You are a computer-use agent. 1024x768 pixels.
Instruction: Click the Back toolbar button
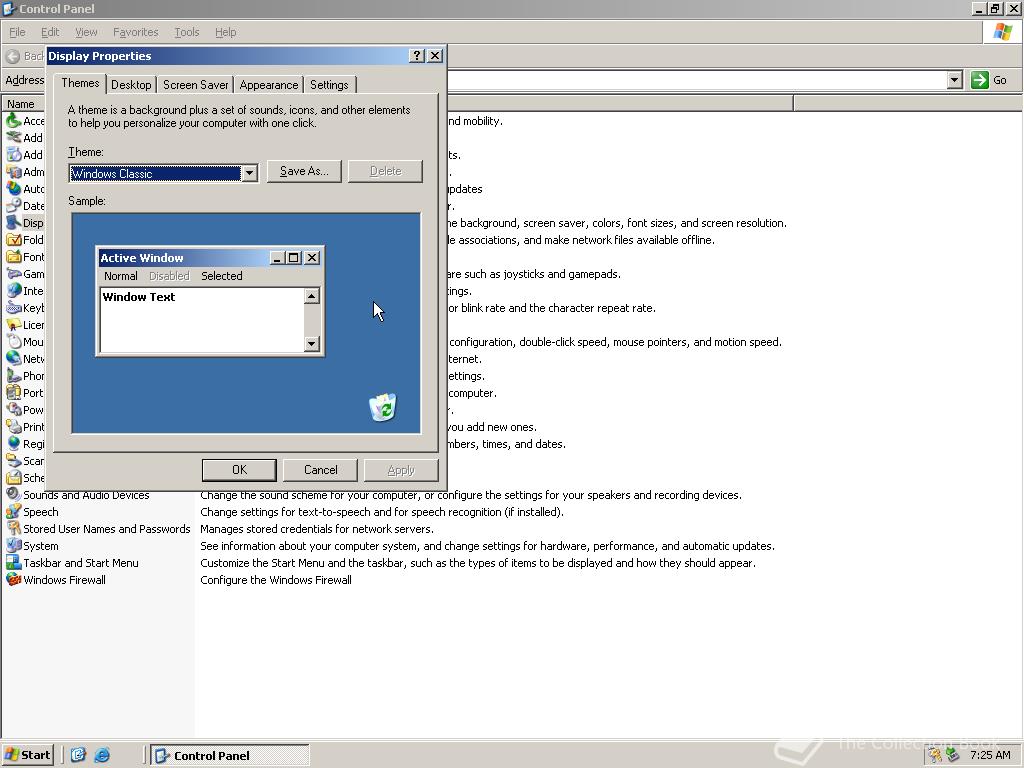[24, 56]
